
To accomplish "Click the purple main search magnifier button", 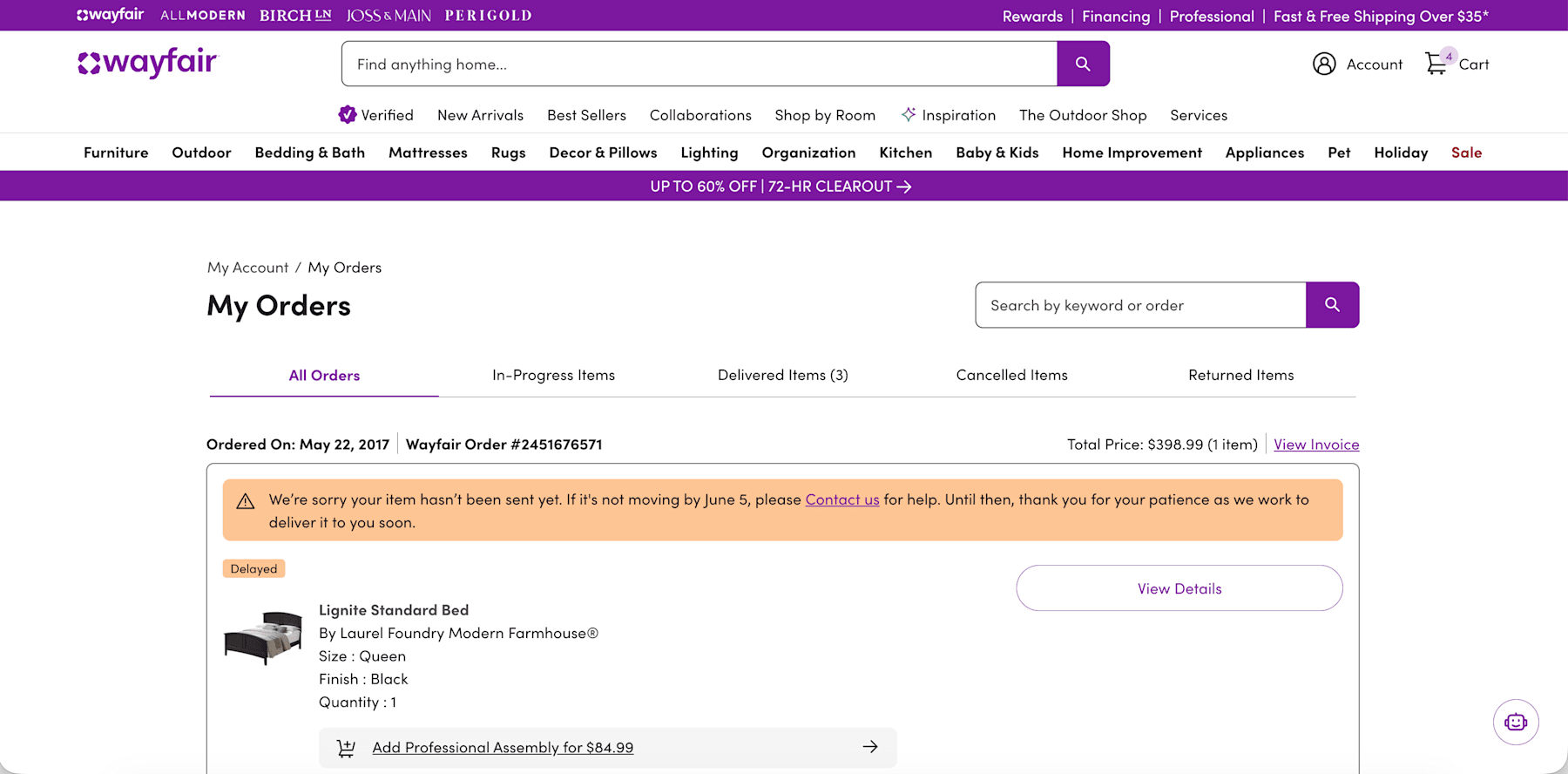I will pyautogui.click(x=1083, y=64).
